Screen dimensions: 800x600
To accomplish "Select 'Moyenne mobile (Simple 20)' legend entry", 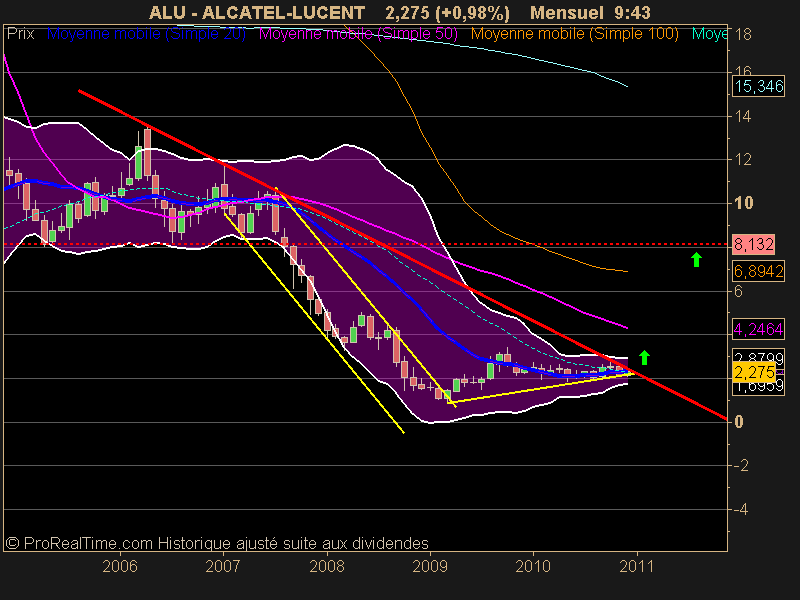I will pos(146,34).
